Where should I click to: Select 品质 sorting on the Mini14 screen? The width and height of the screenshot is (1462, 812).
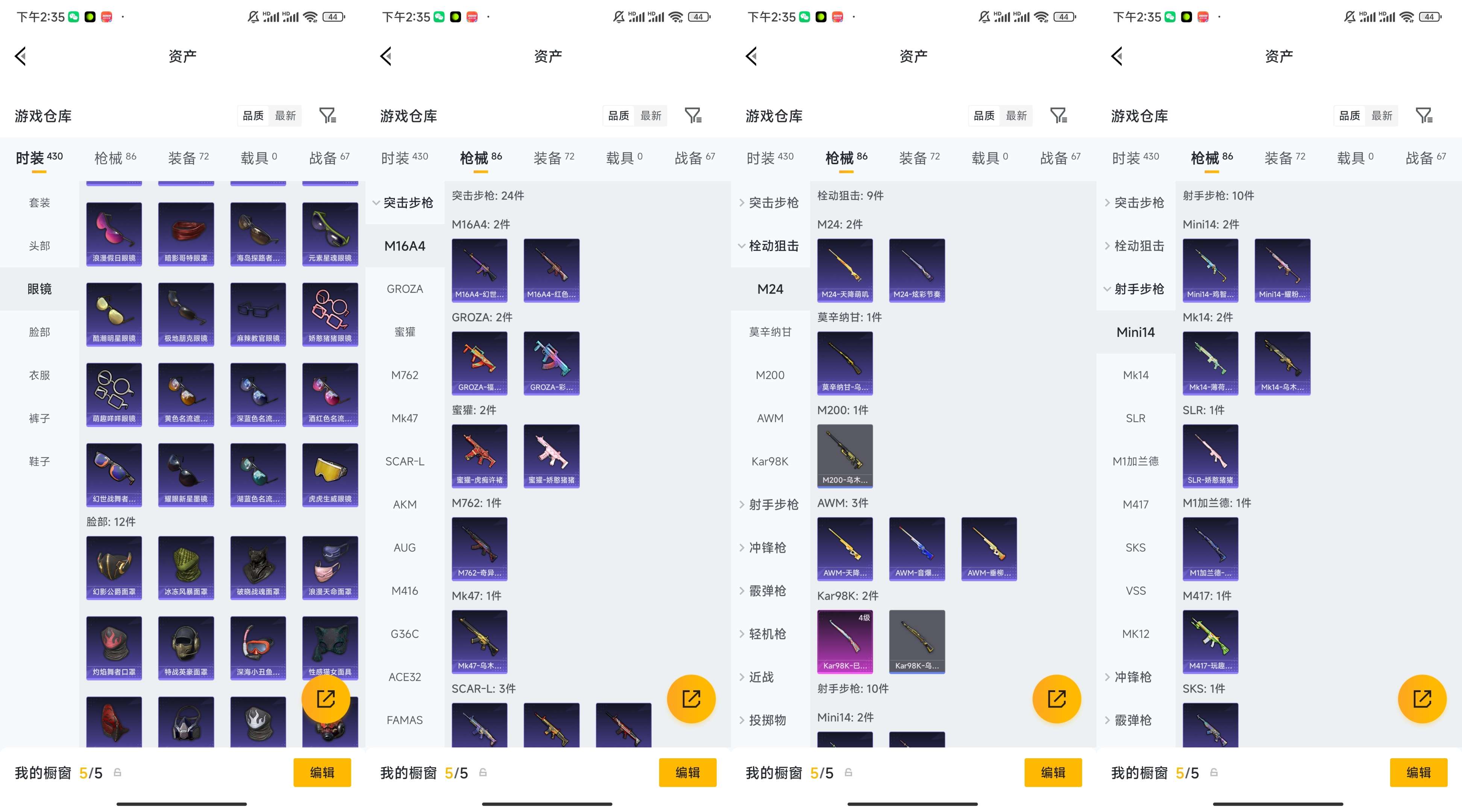1349,116
